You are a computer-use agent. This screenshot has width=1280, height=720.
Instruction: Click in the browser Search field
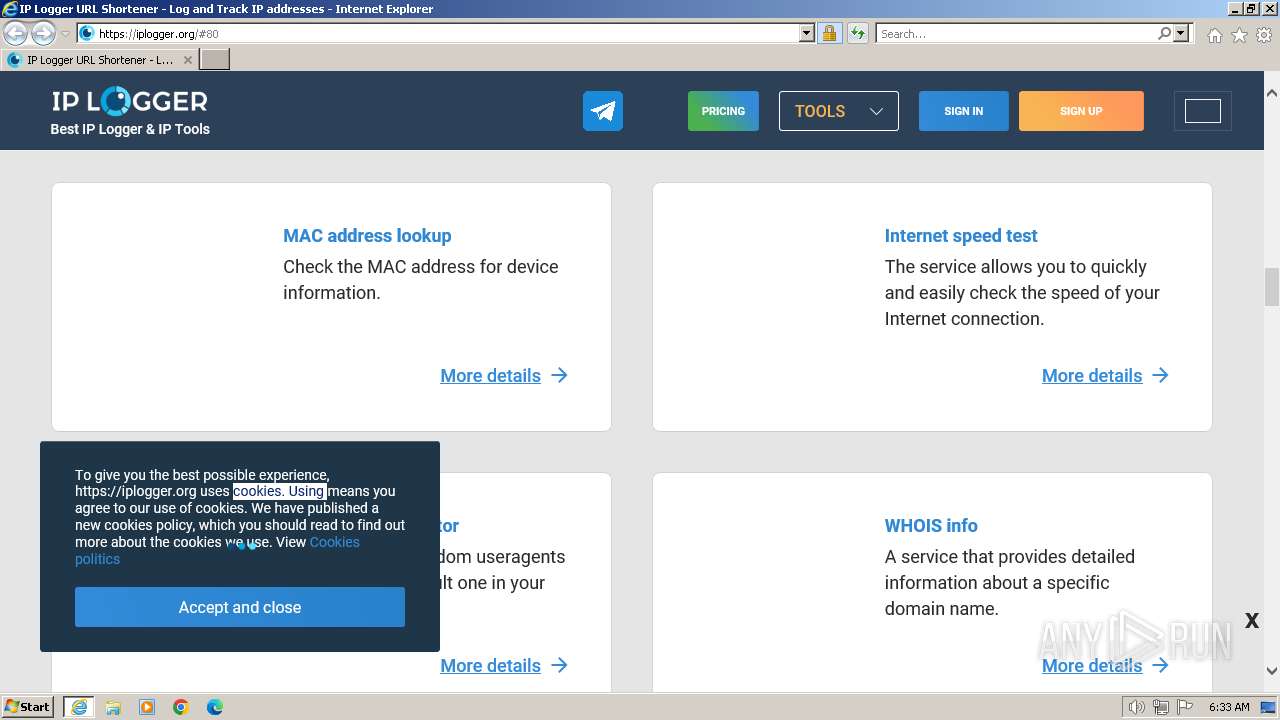coord(1016,33)
